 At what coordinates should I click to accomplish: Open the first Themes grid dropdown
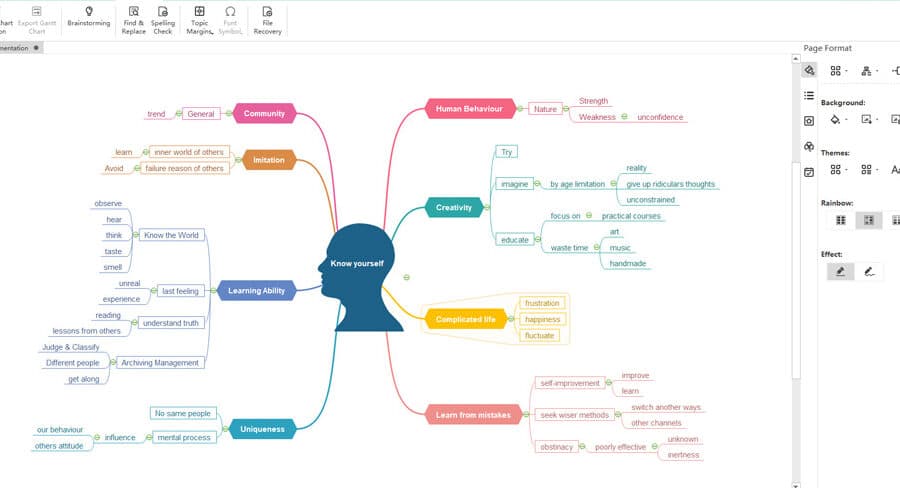tap(839, 169)
